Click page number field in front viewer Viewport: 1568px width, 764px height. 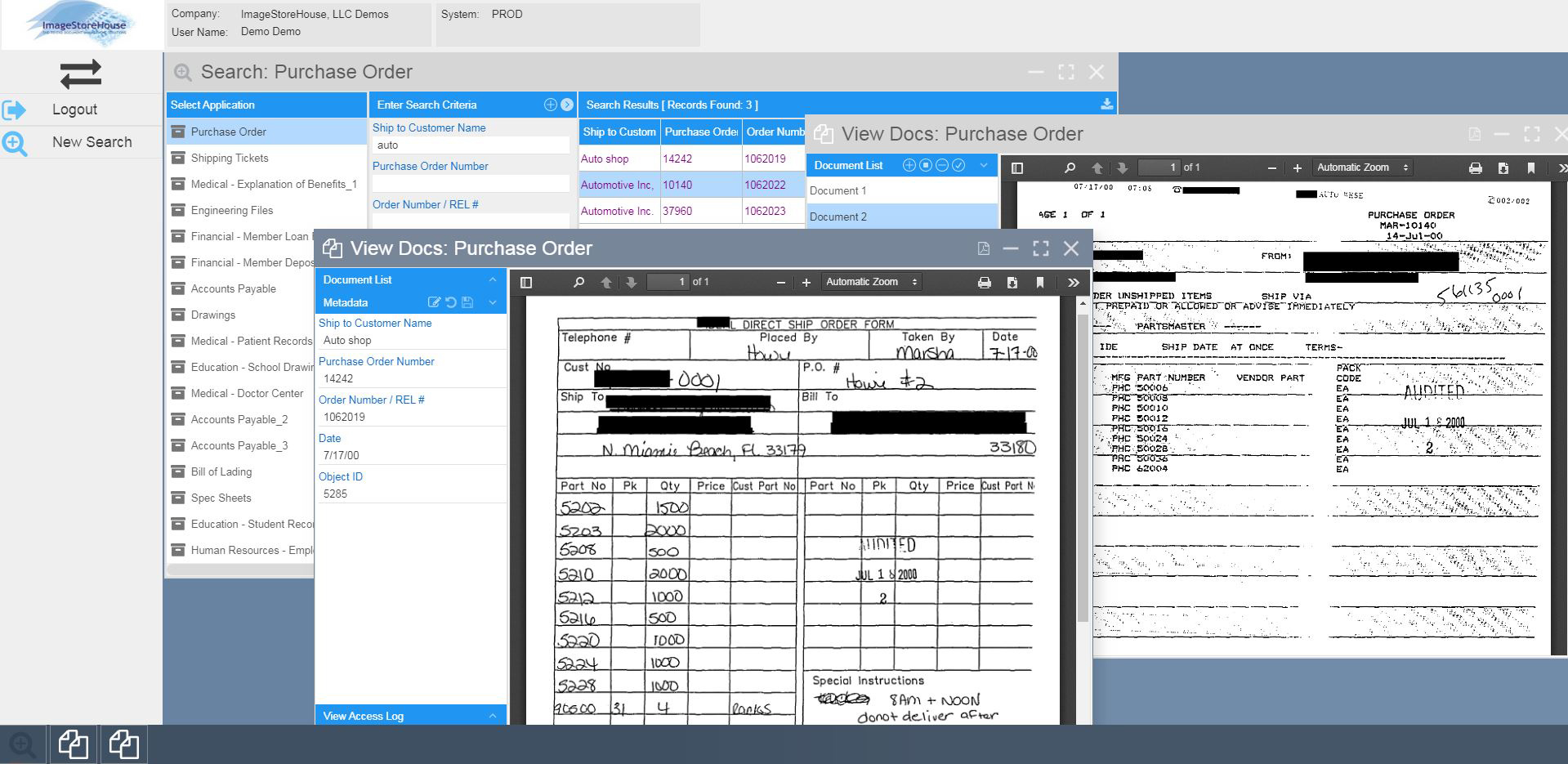click(668, 282)
